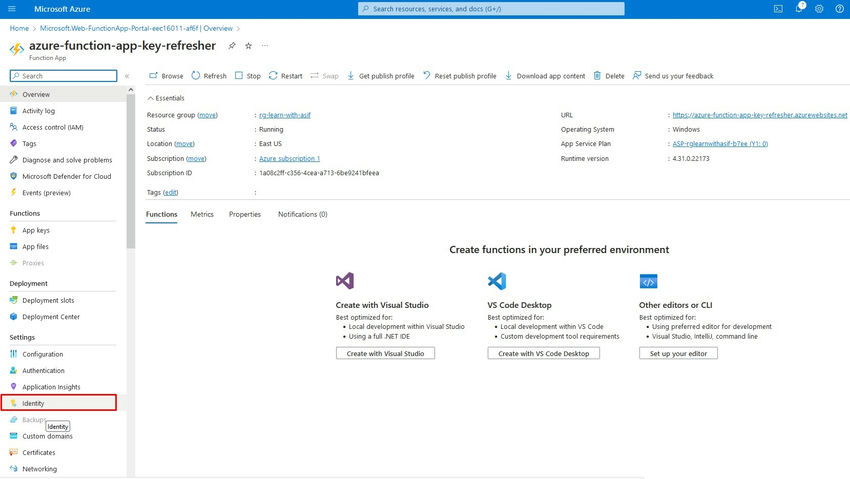850x479 pixels.
Task: Open the function app URL link
Action: (759, 115)
